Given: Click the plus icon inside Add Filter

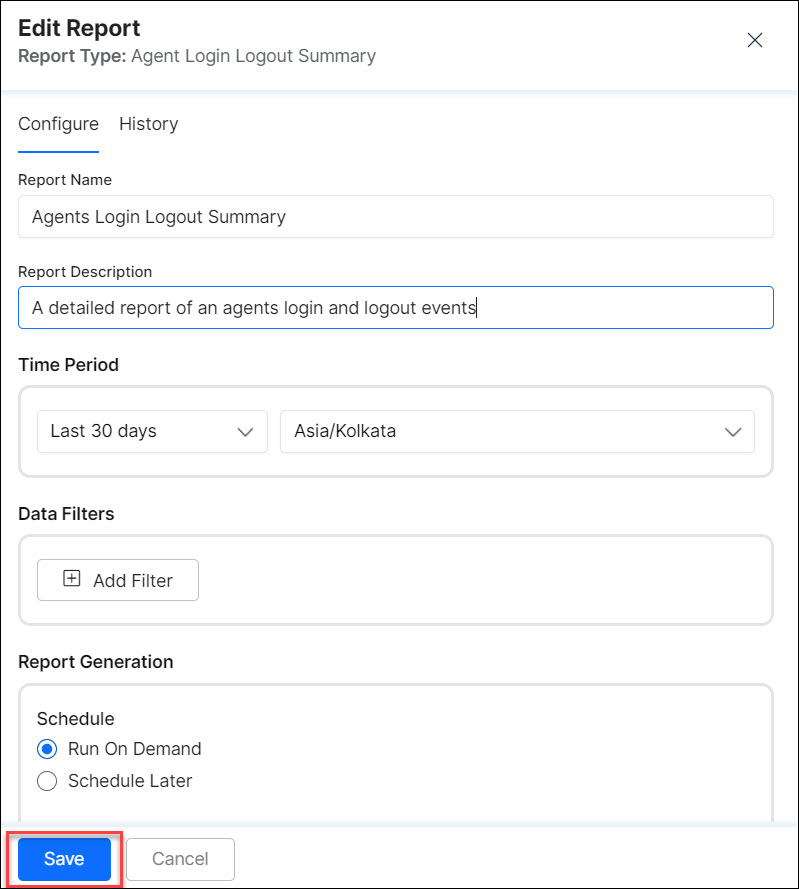Looking at the screenshot, I should click(71, 578).
